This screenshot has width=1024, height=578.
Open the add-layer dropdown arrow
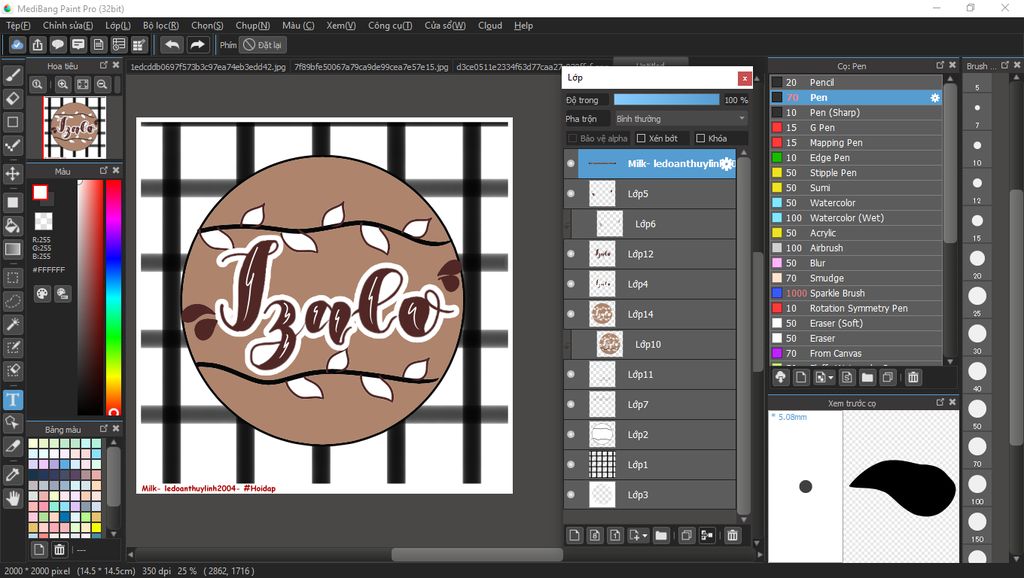645,536
